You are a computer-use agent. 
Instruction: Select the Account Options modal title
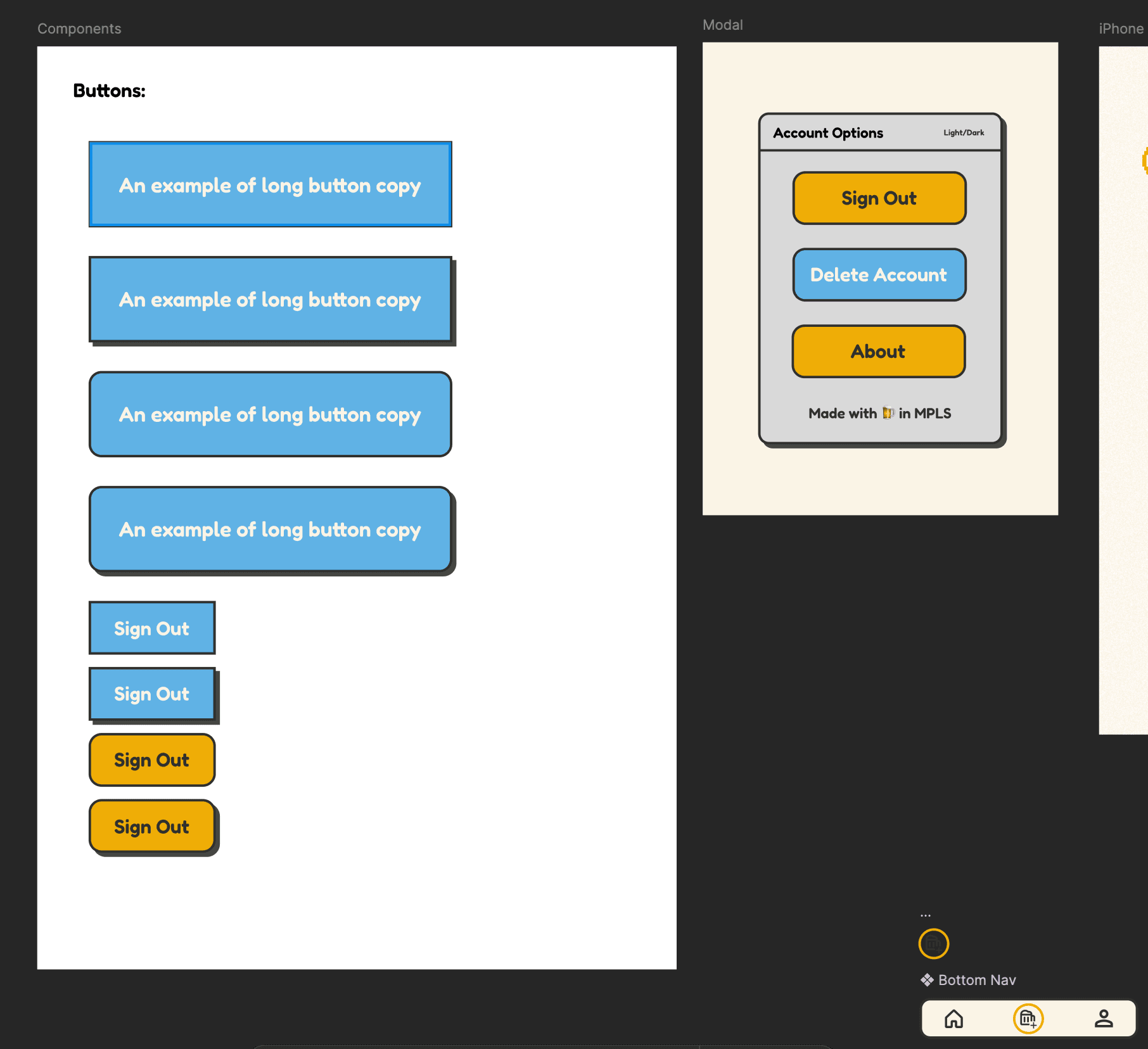[827, 133]
